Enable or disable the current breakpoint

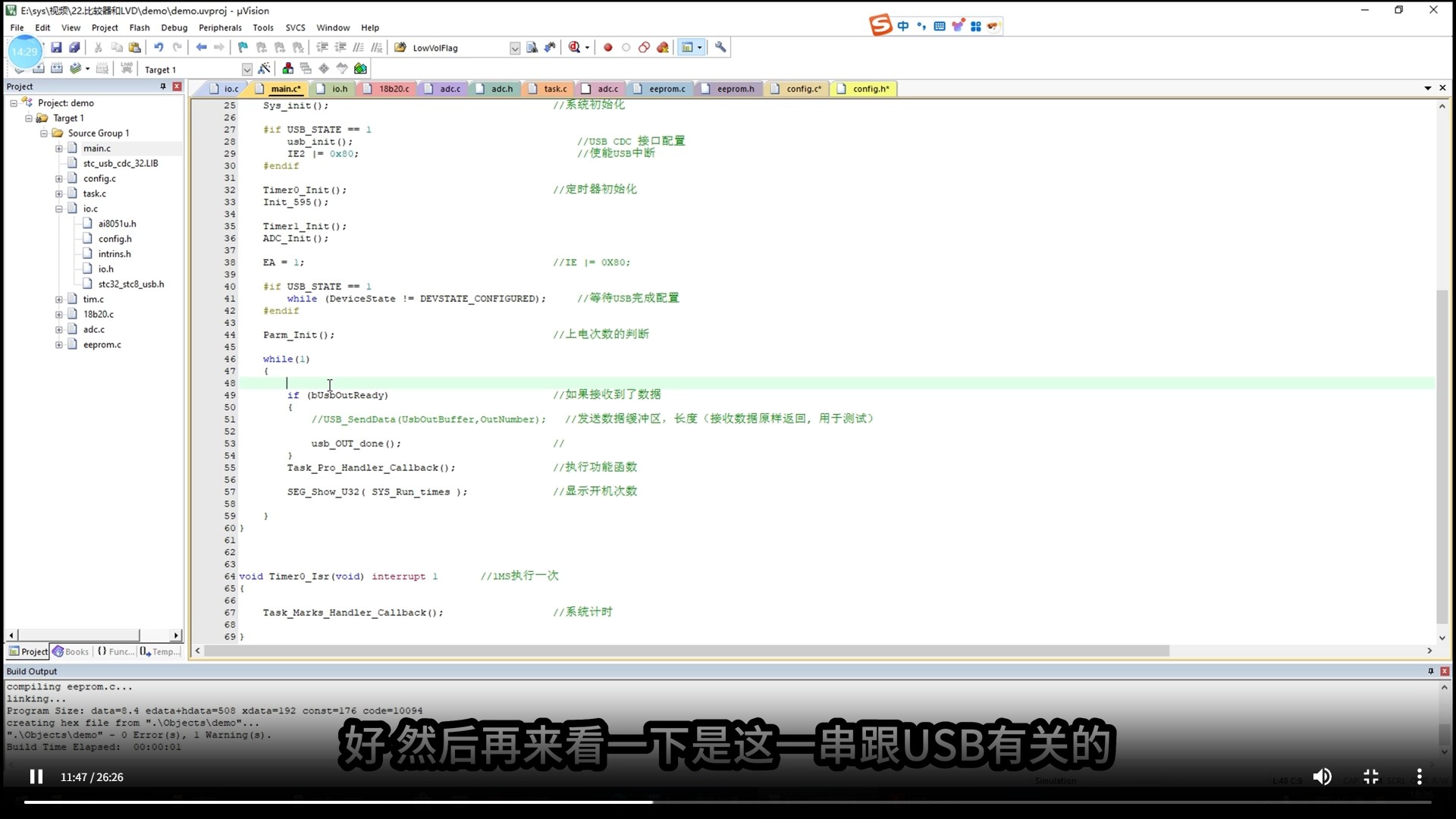pyautogui.click(x=626, y=47)
